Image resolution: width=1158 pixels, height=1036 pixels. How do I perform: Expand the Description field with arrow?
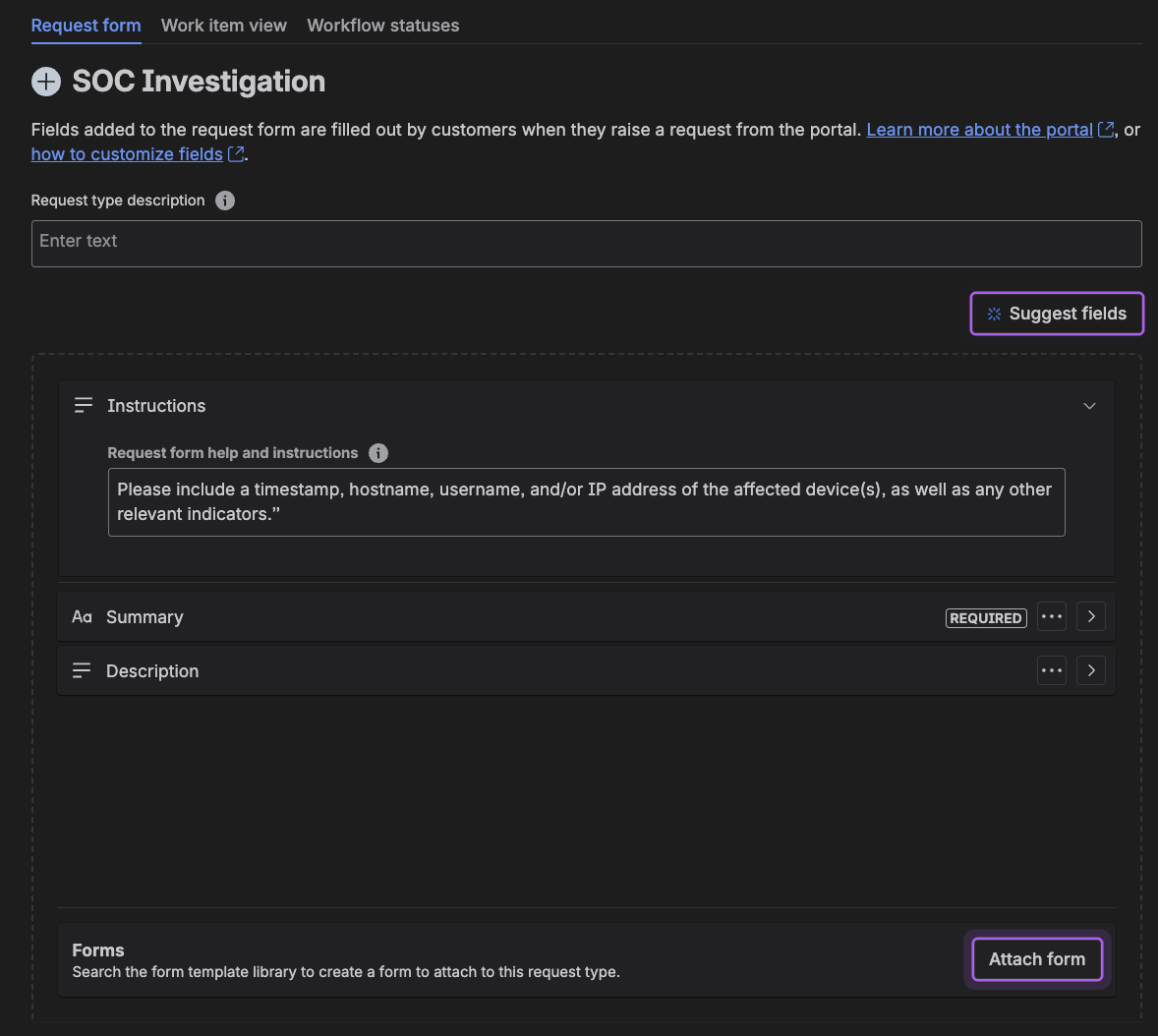tap(1091, 671)
